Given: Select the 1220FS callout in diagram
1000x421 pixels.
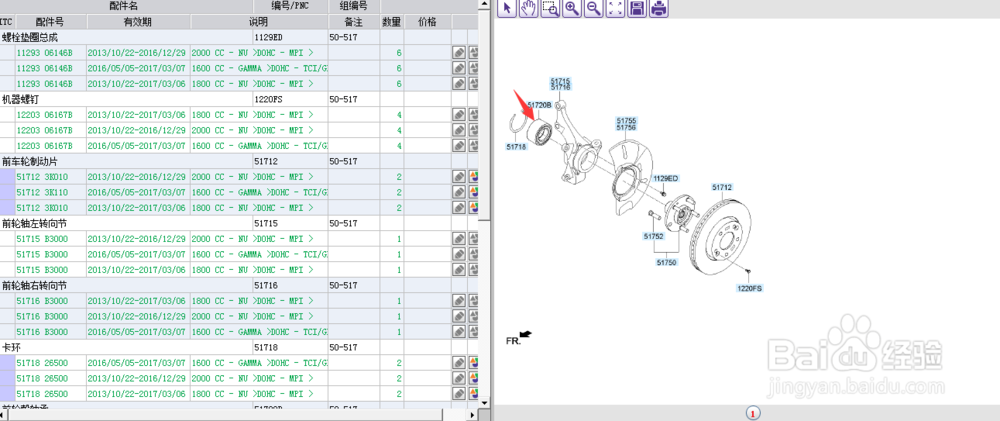Looking at the screenshot, I should pos(749,288).
